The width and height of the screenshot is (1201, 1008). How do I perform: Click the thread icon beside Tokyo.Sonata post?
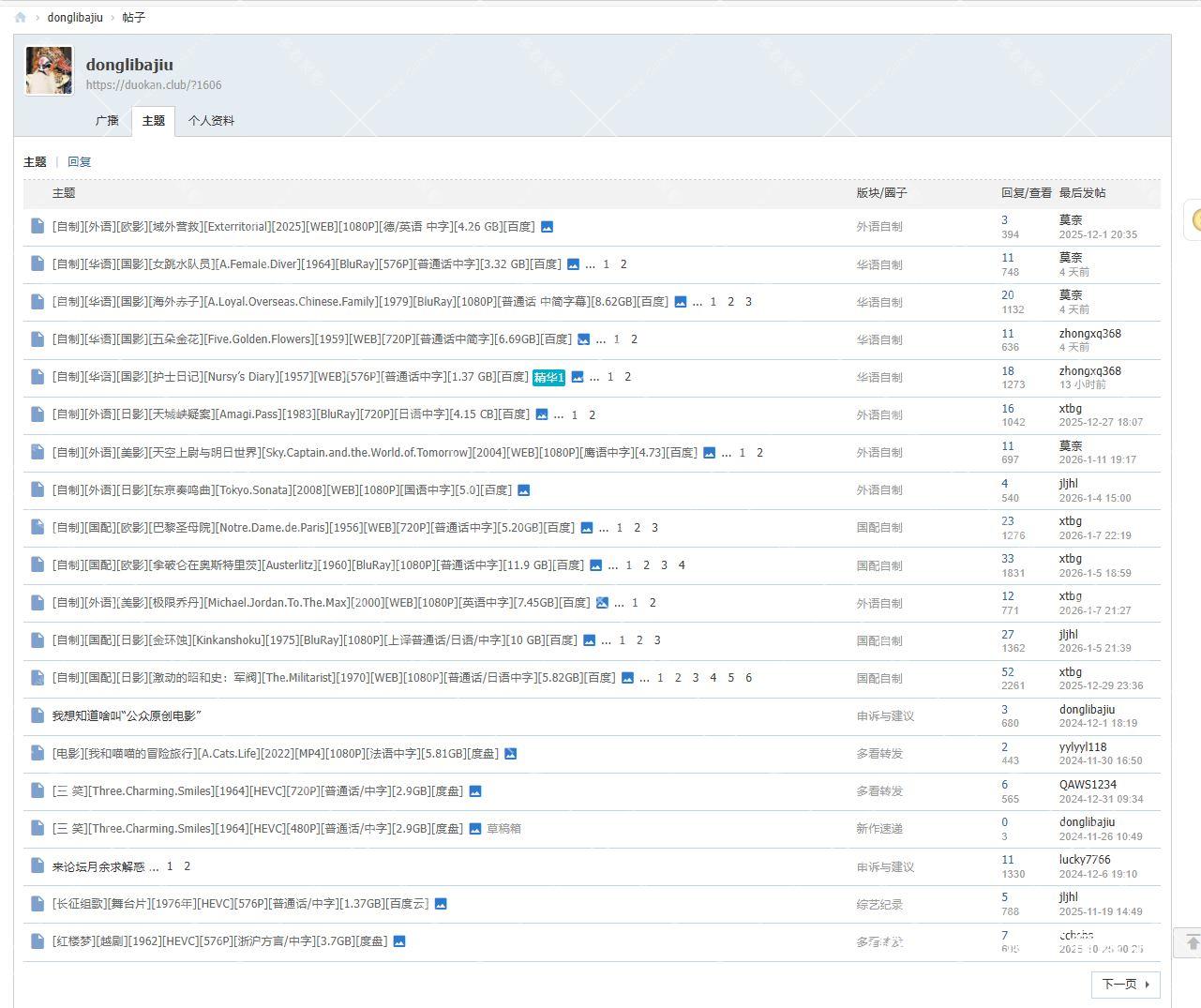click(38, 489)
